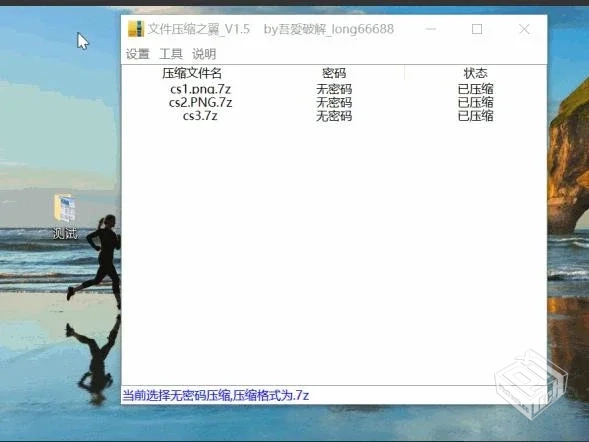589x442 pixels.
Task: Select the 测试 folder on desktop
Action: click(65, 217)
